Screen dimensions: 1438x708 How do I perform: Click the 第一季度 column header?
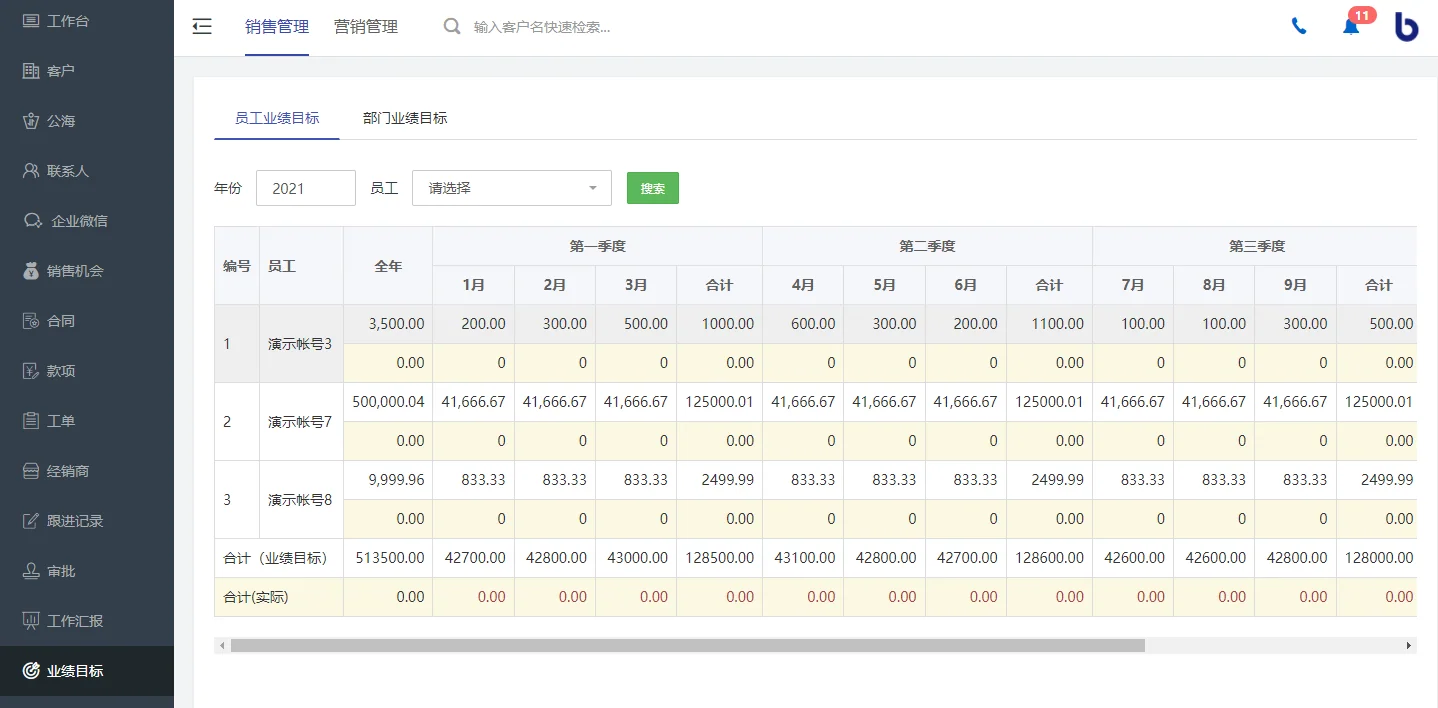coord(597,246)
